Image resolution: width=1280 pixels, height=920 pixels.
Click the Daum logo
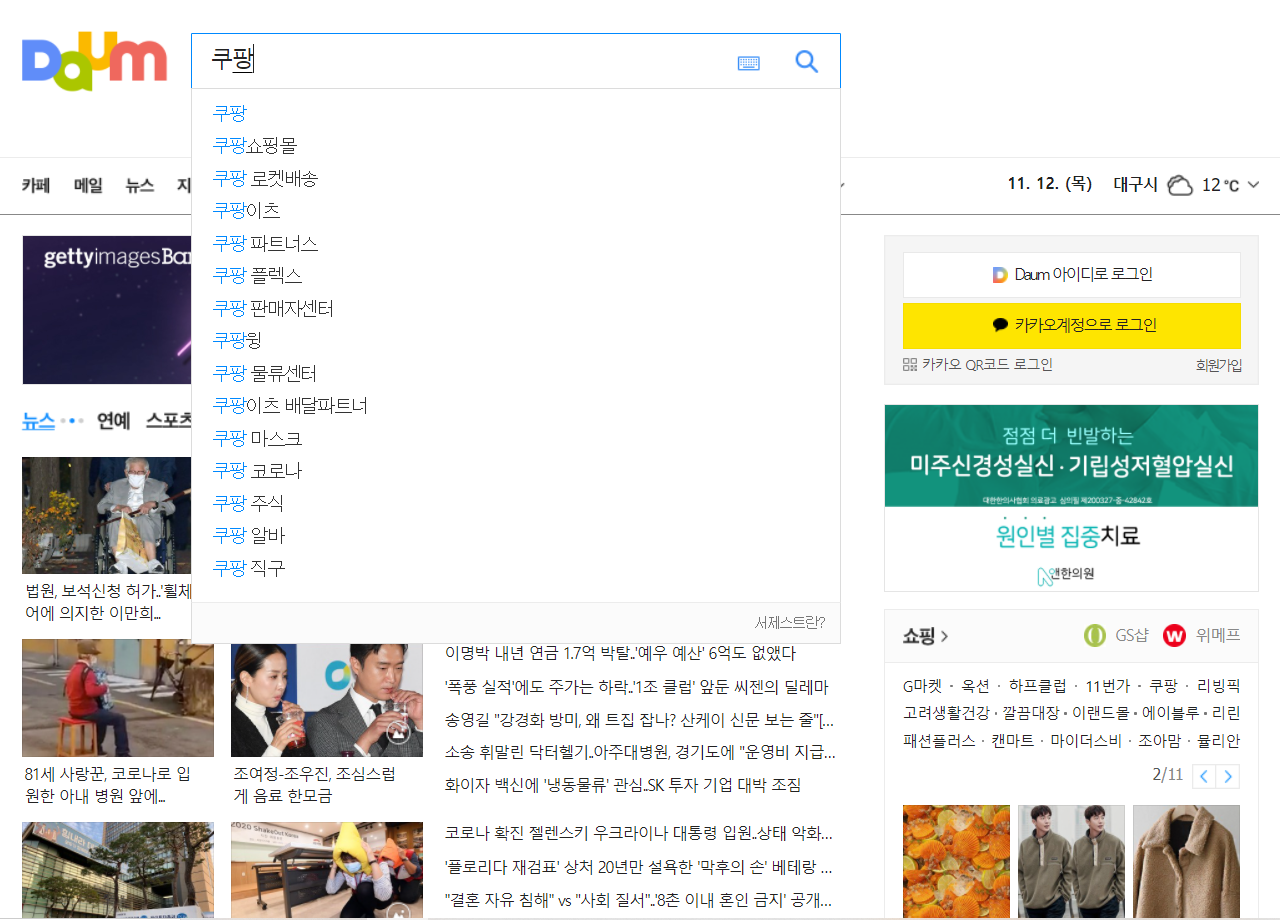pos(94,61)
